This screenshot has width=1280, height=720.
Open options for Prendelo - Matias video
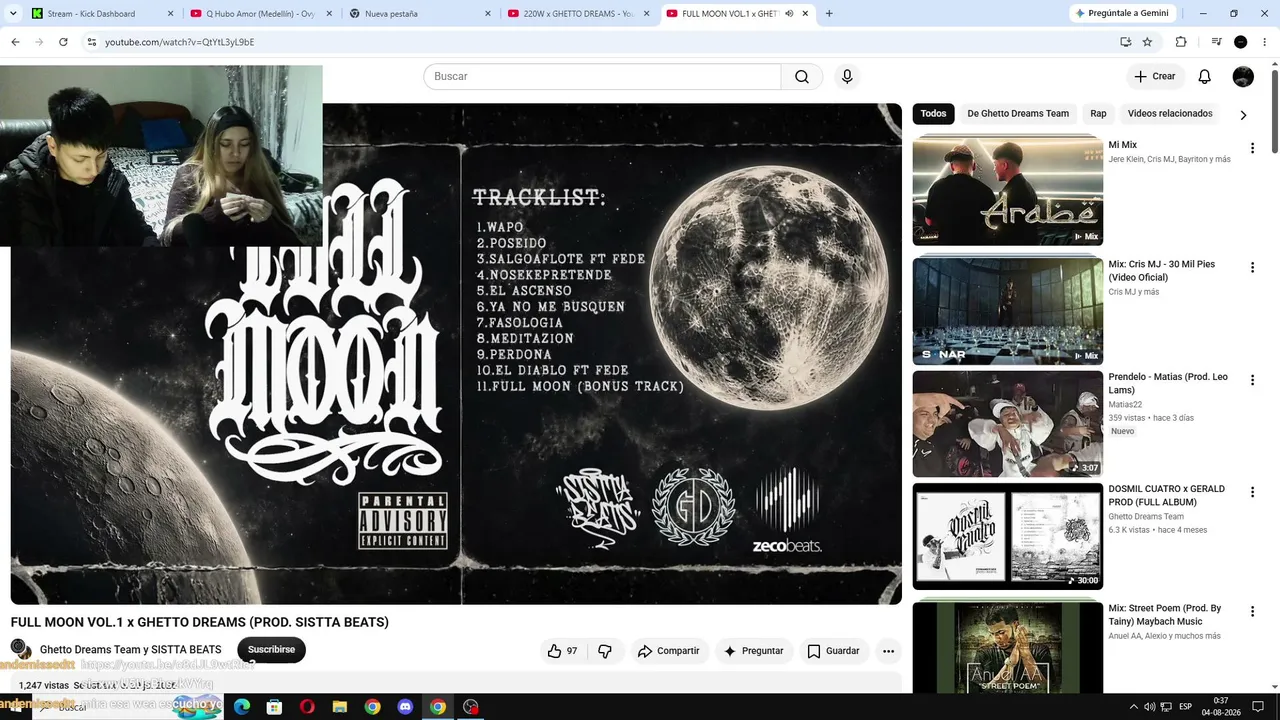click(x=1251, y=380)
